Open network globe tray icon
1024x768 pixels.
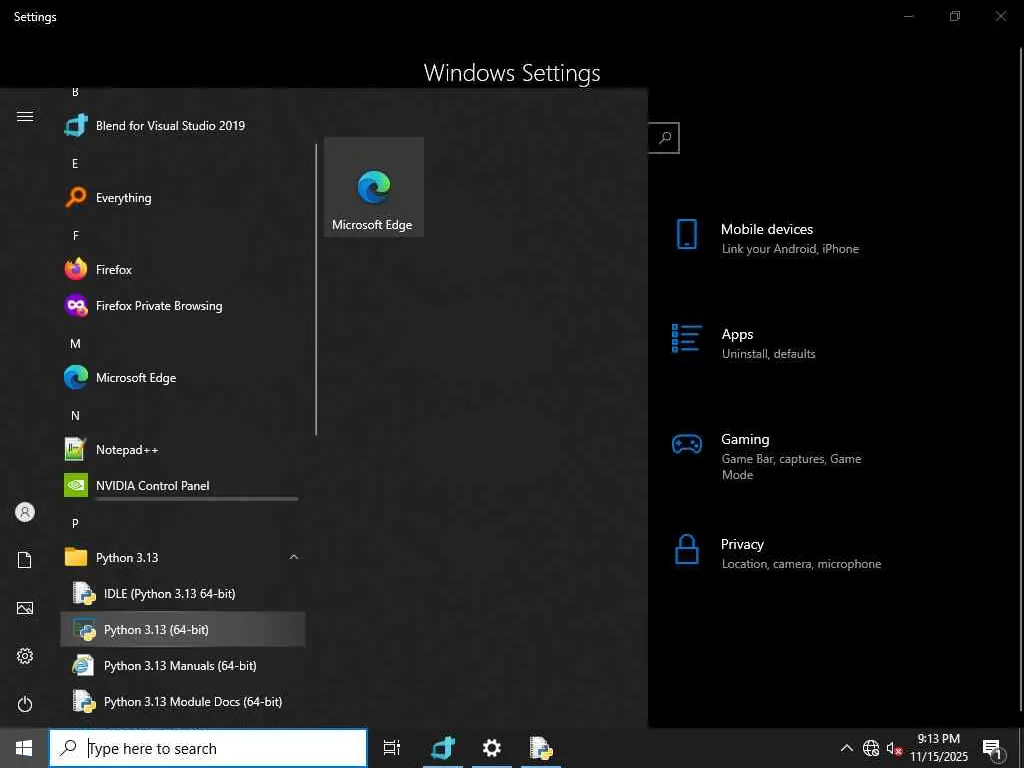tap(871, 748)
